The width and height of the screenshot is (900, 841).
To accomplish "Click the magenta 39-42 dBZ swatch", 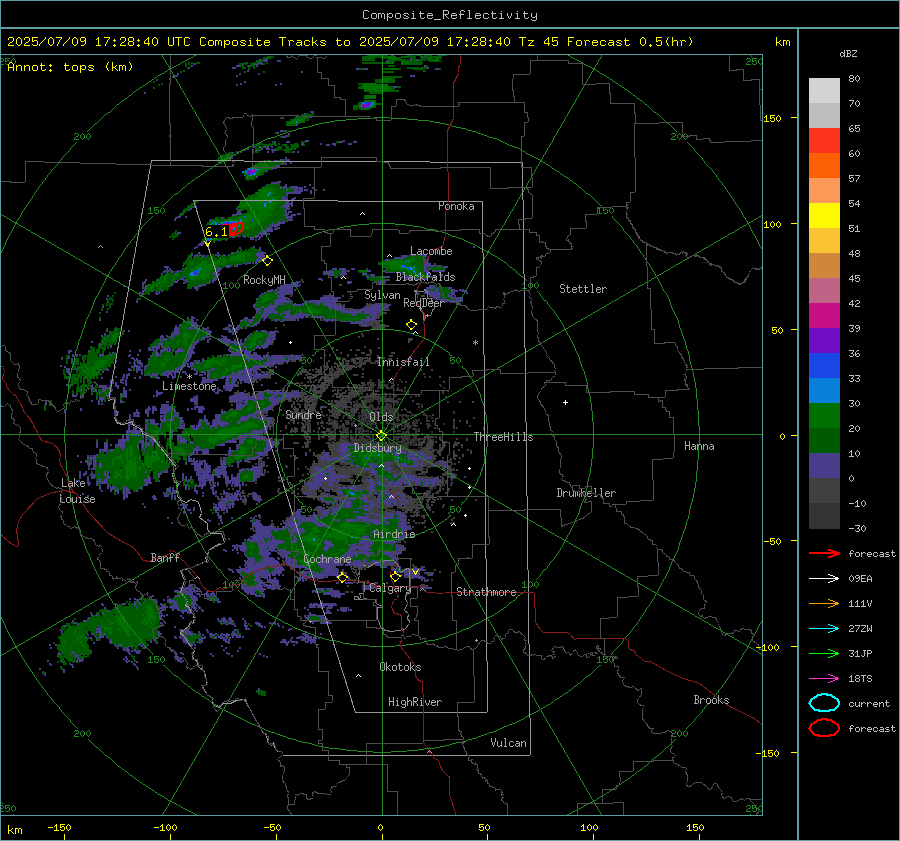I will pyautogui.click(x=824, y=315).
